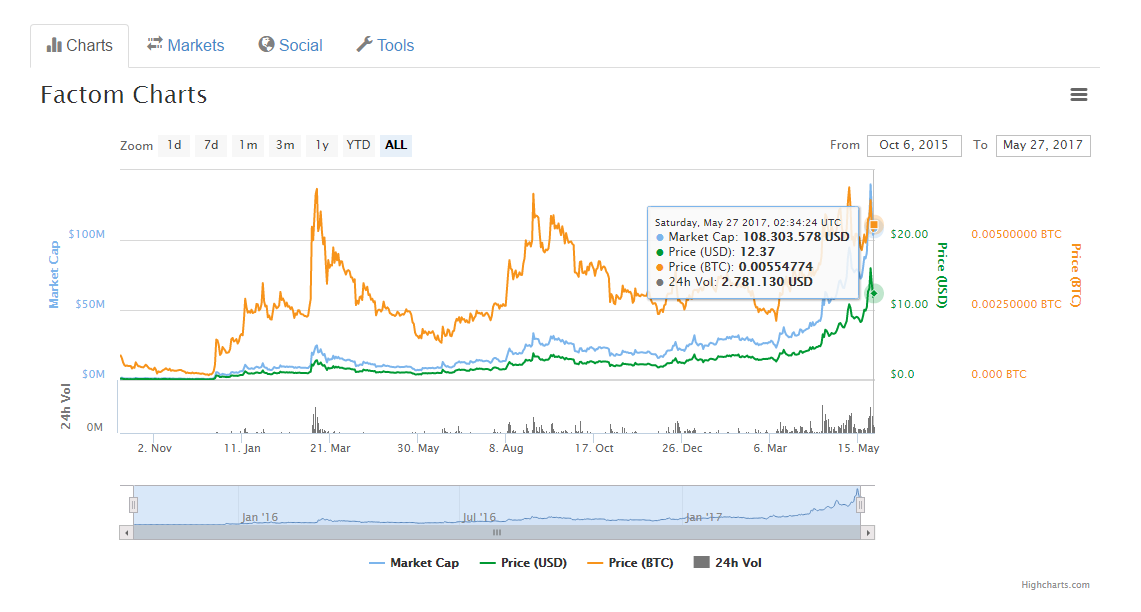This screenshot has width=1141, height=612.
Task: Click the 'Factom Charts' heading
Action: point(124,95)
